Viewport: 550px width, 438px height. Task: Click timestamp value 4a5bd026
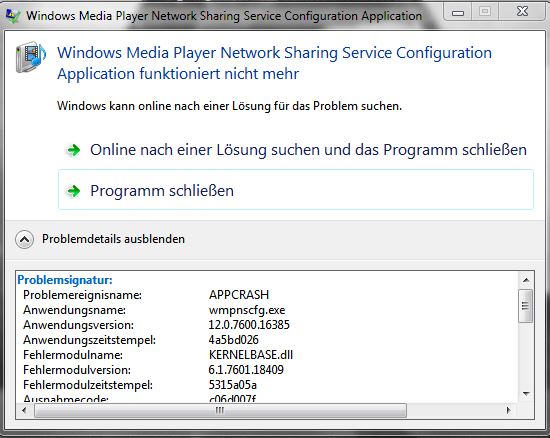(234, 340)
